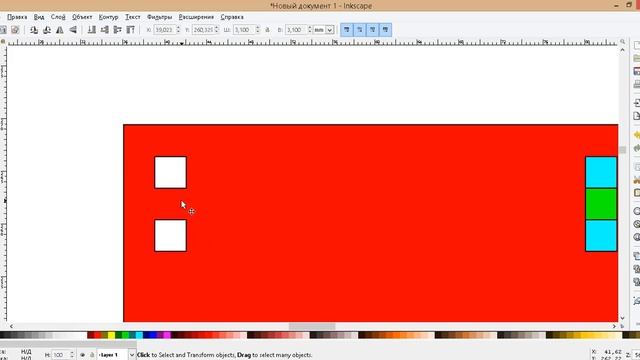This screenshot has width=640, height=360.
Task: Increase height stepper value
Action: (310, 28)
